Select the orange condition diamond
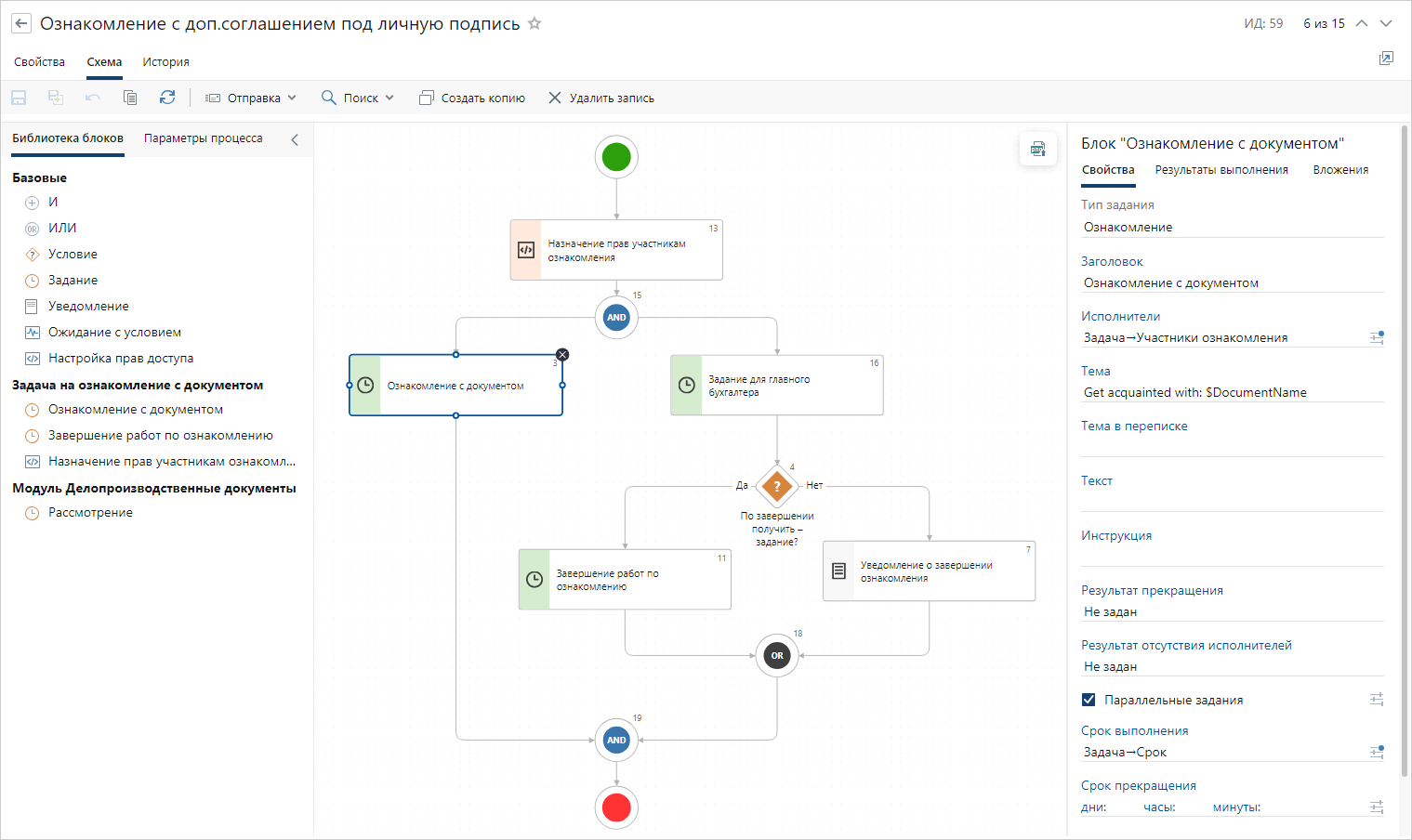This screenshot has width=1412, height=840. click(x=777, y=486)
